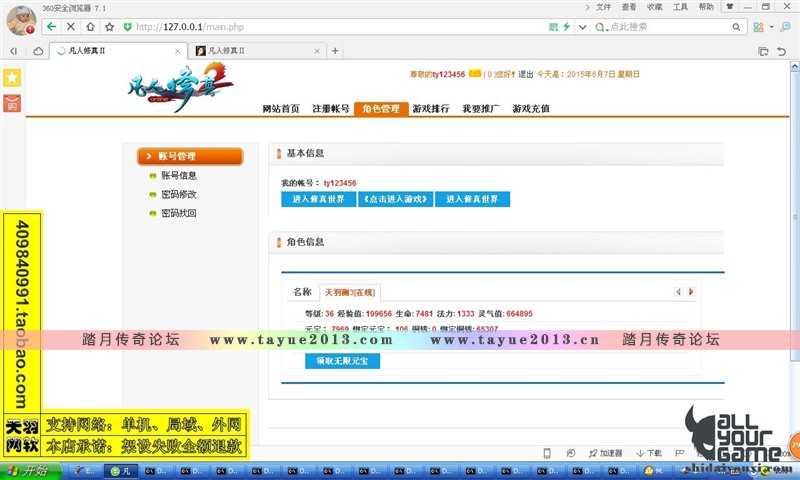The height and width of the screenshot is (480, 800).
Task: Click the next arrow in character tab row
Action: (x=691, y=292)
